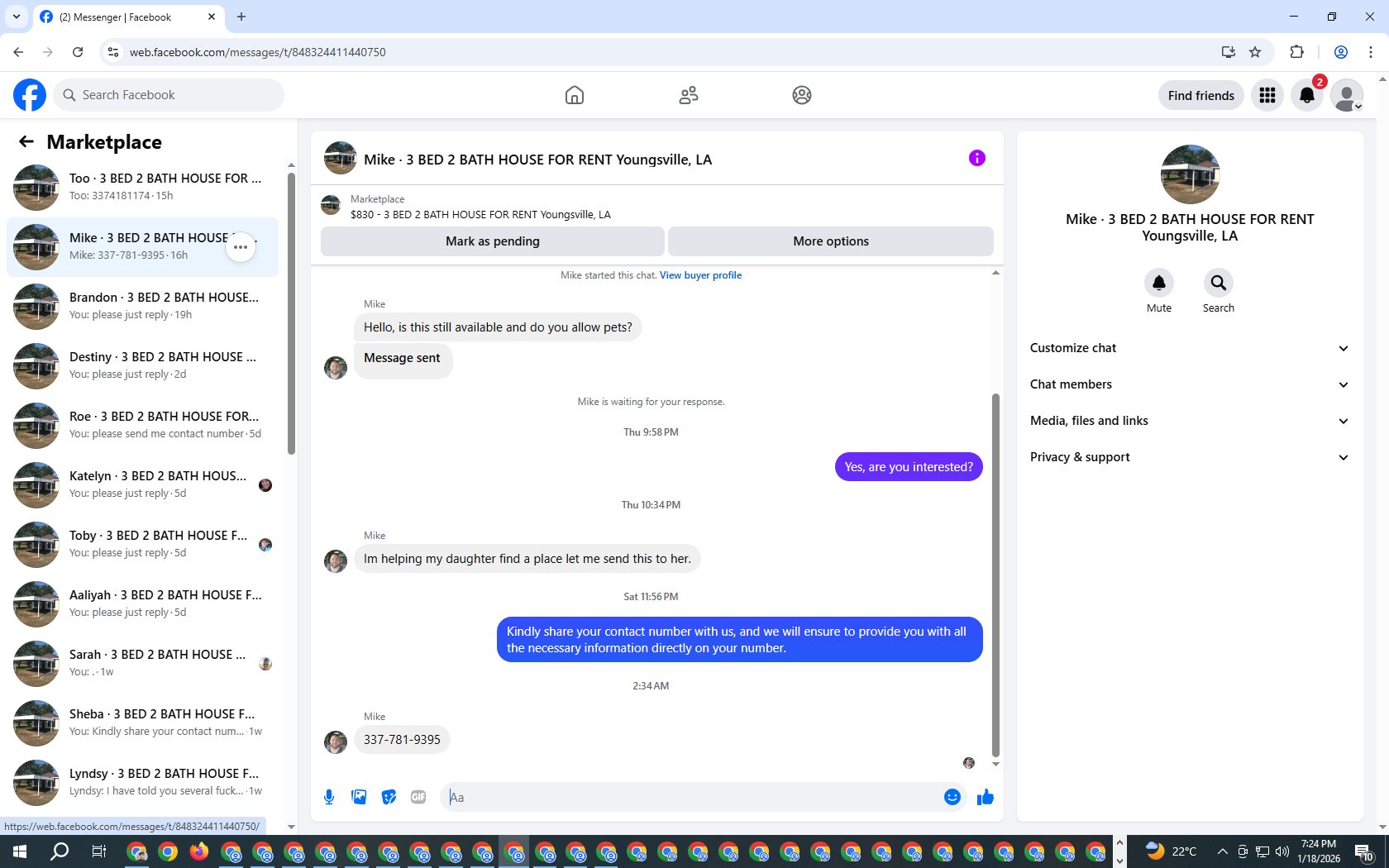Open the apps menu grid icon
The height and width of the screenshot is (868, 1389).
pos(1267,96)
